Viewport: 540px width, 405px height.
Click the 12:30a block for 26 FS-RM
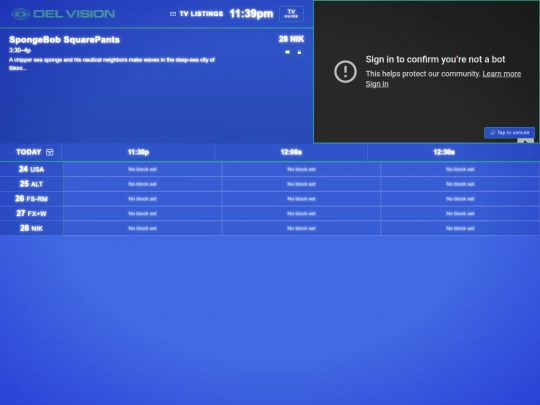click(460, 199)
